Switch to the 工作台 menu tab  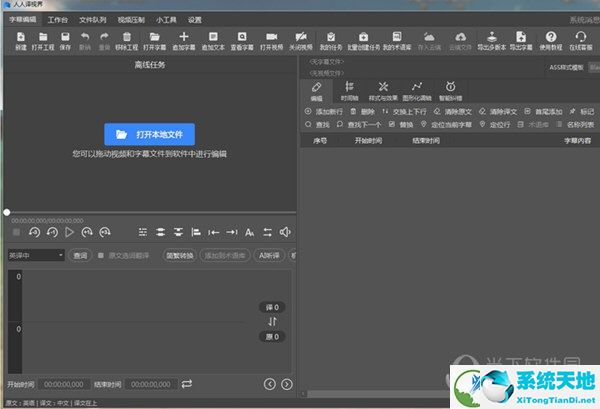[x=57, y=20]
